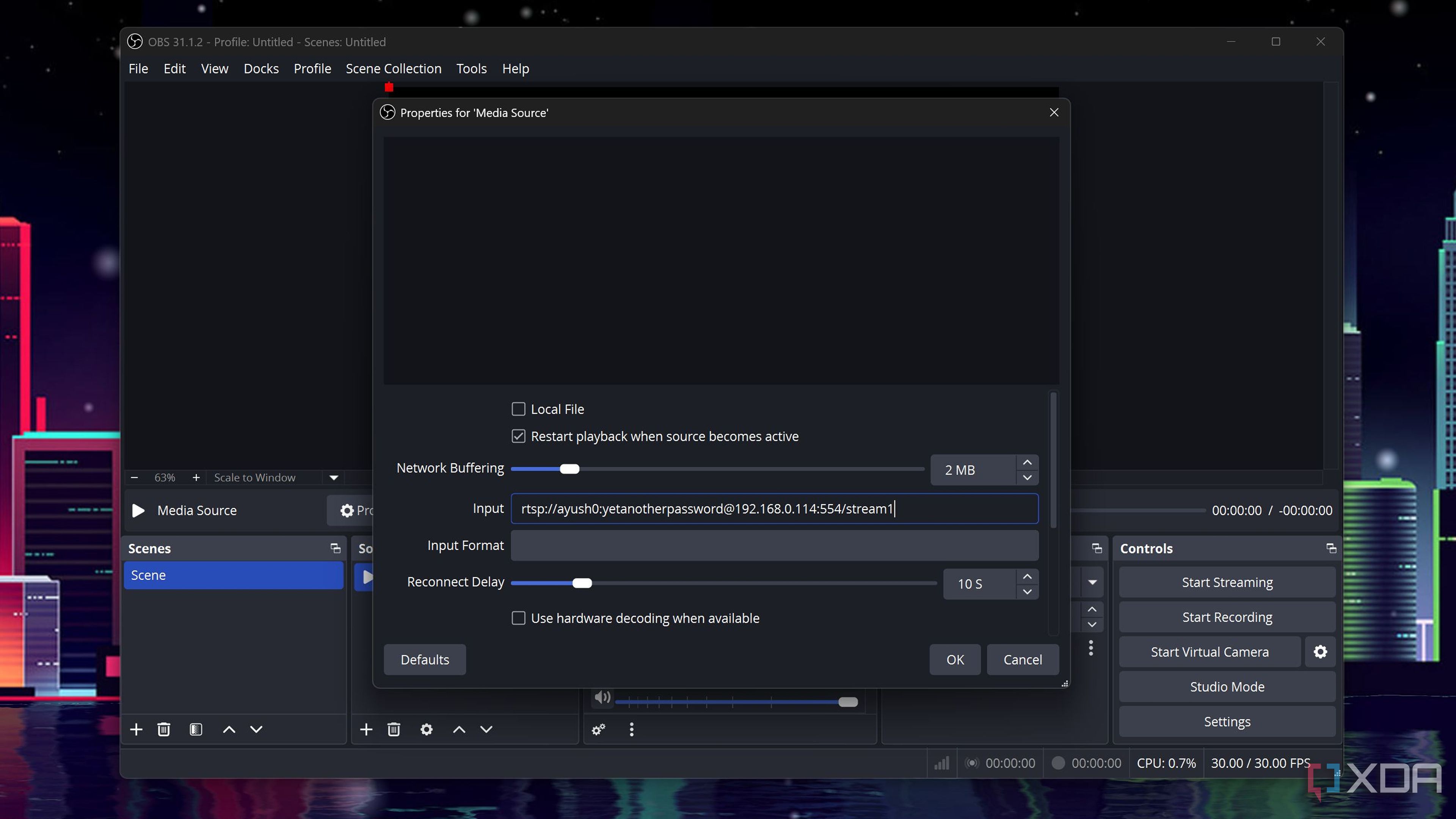Screen dimensions: 1456x819
Task: Open the Scene Collection menu
Action: pyautogui.click(x=394, y=68)
